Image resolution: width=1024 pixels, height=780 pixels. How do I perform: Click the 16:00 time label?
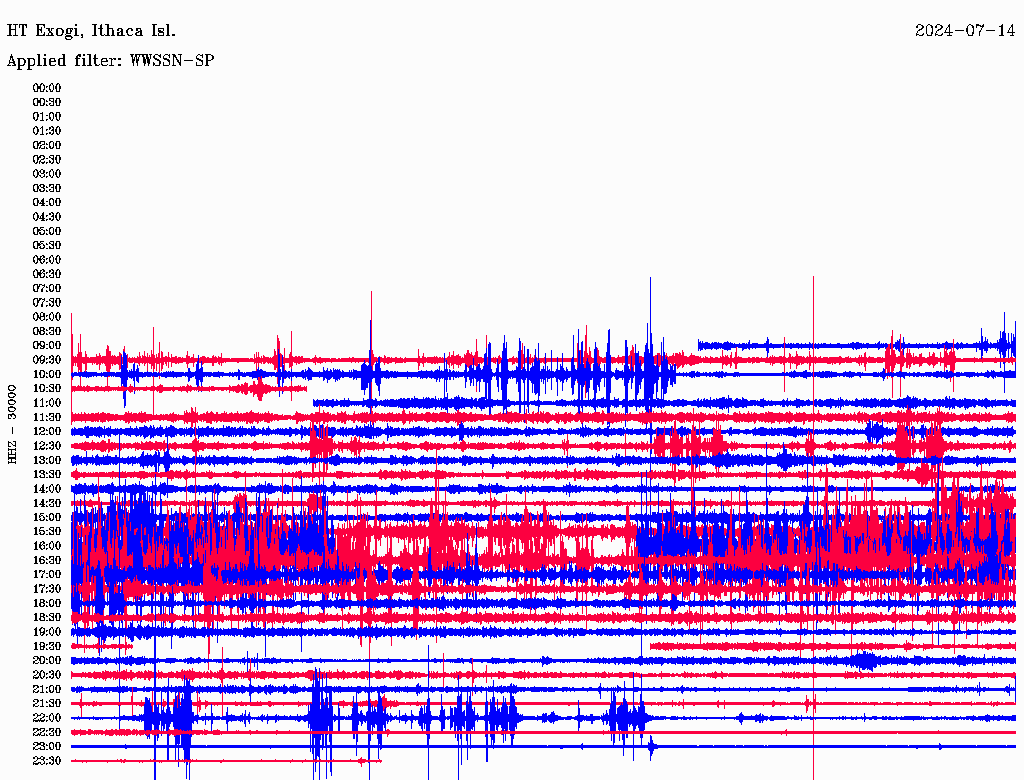tap(47, 546)
